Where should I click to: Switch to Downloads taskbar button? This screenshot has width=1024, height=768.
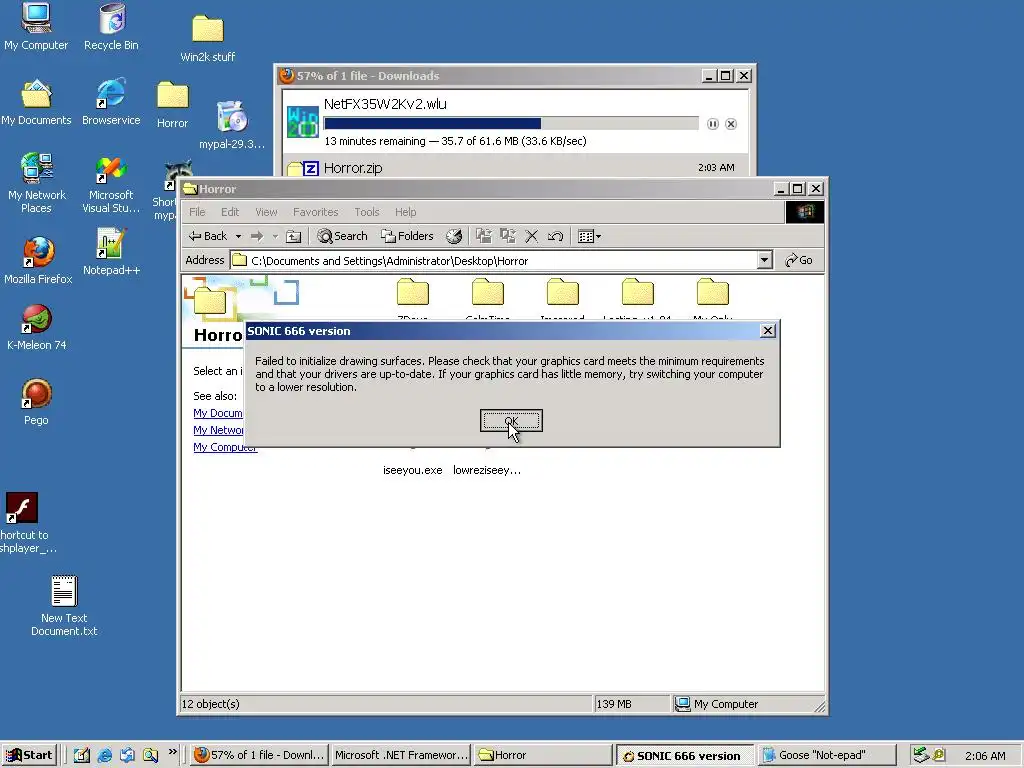(259, 755)
